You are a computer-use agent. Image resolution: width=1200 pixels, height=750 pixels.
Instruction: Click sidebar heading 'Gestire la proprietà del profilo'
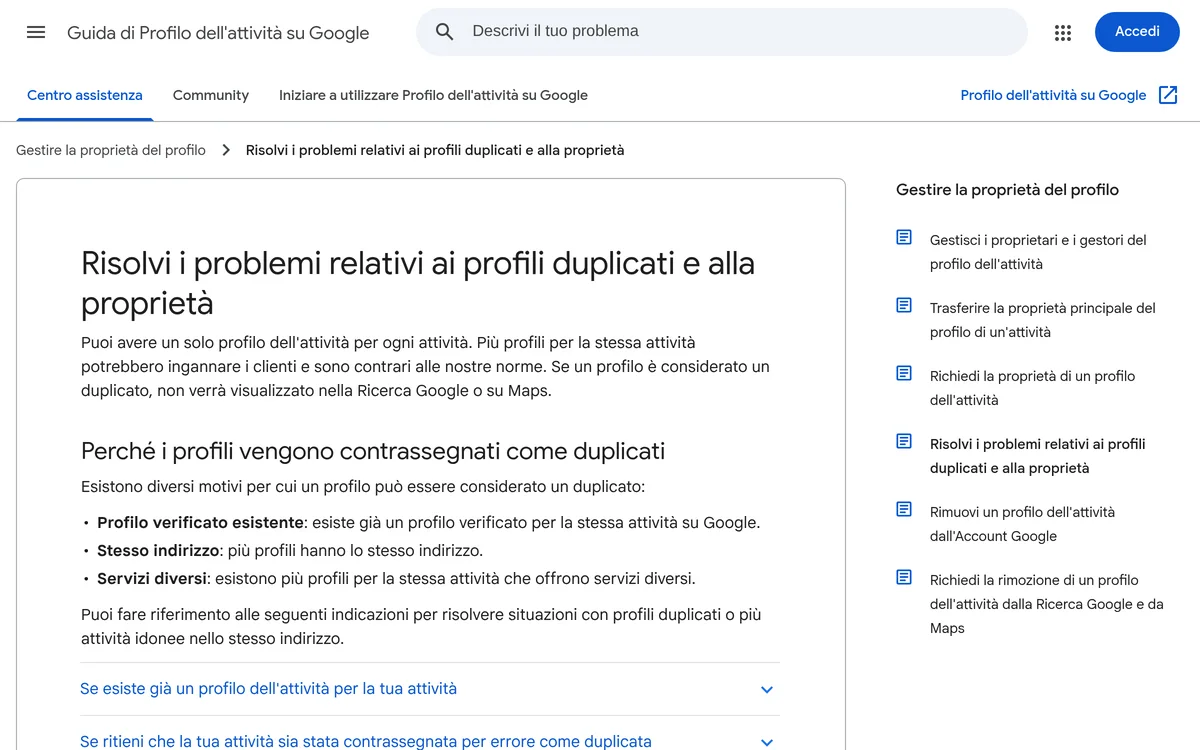[x=1007, y=190]
